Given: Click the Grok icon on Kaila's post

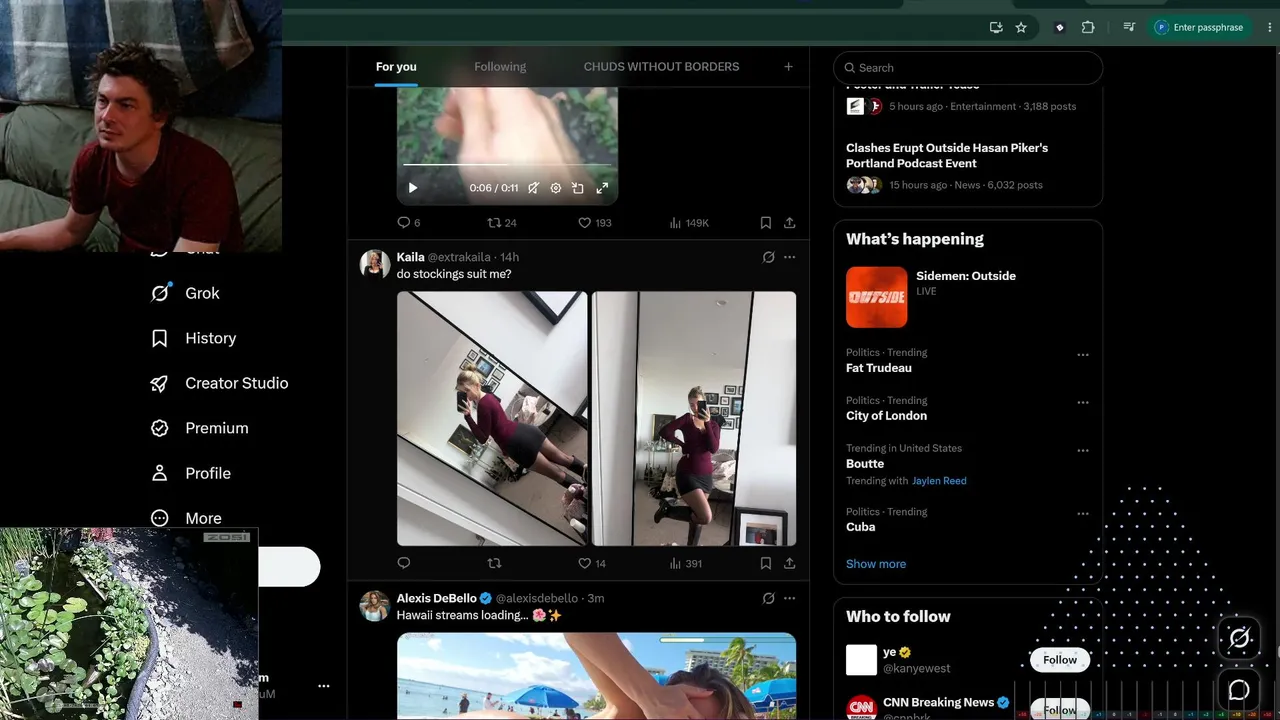Looking at the screenshot, I should tap(768, 257).
